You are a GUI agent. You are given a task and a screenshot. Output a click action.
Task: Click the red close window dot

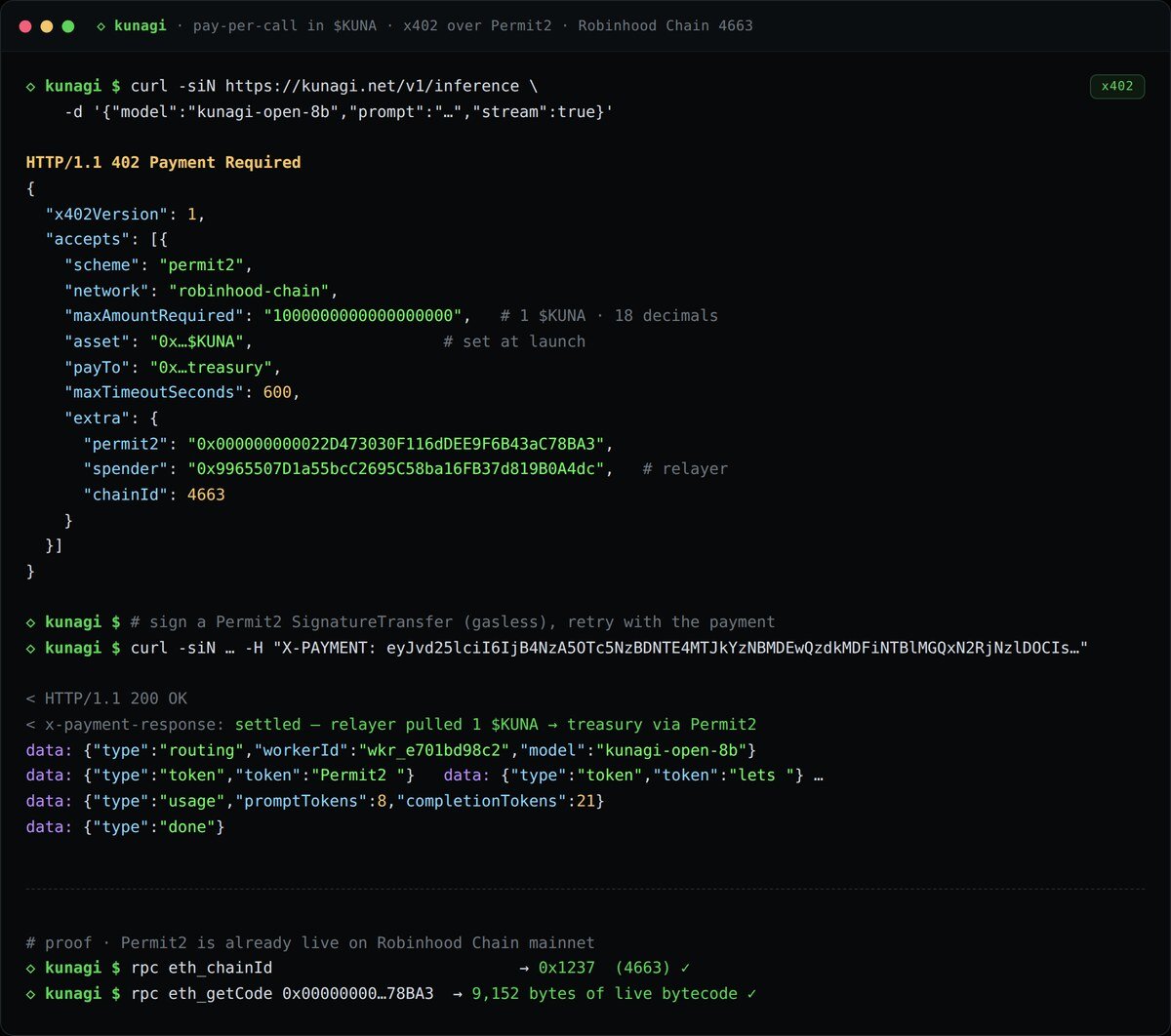(25, 26)
